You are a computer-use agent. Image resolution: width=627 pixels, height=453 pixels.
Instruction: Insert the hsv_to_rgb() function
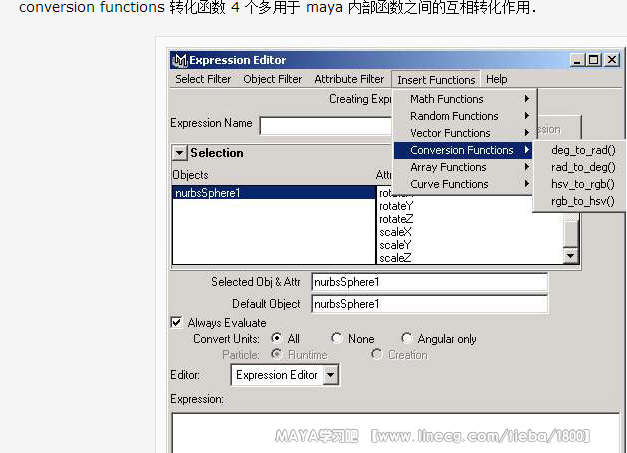(583, 184)
